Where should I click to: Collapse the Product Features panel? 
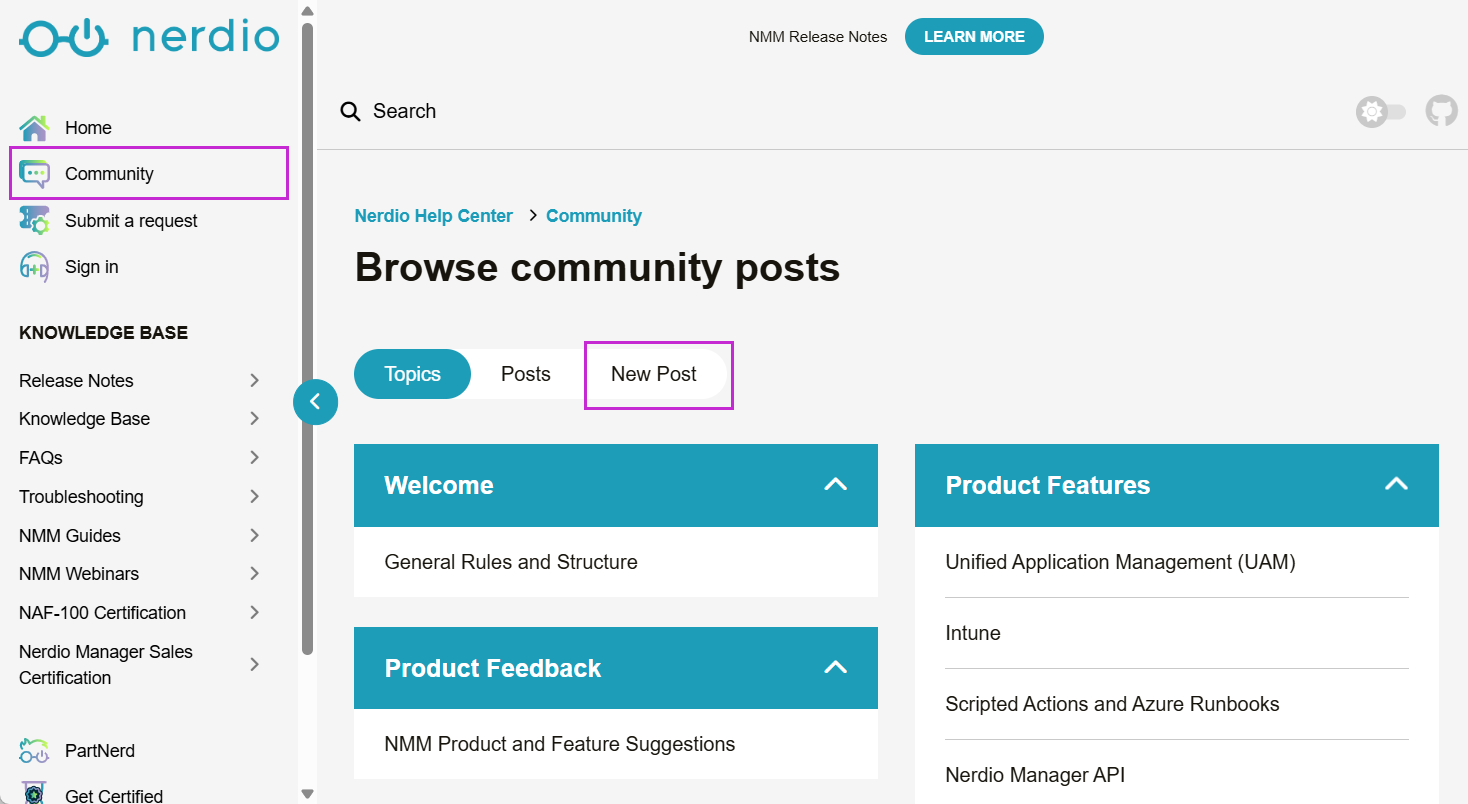(1396, 484)
